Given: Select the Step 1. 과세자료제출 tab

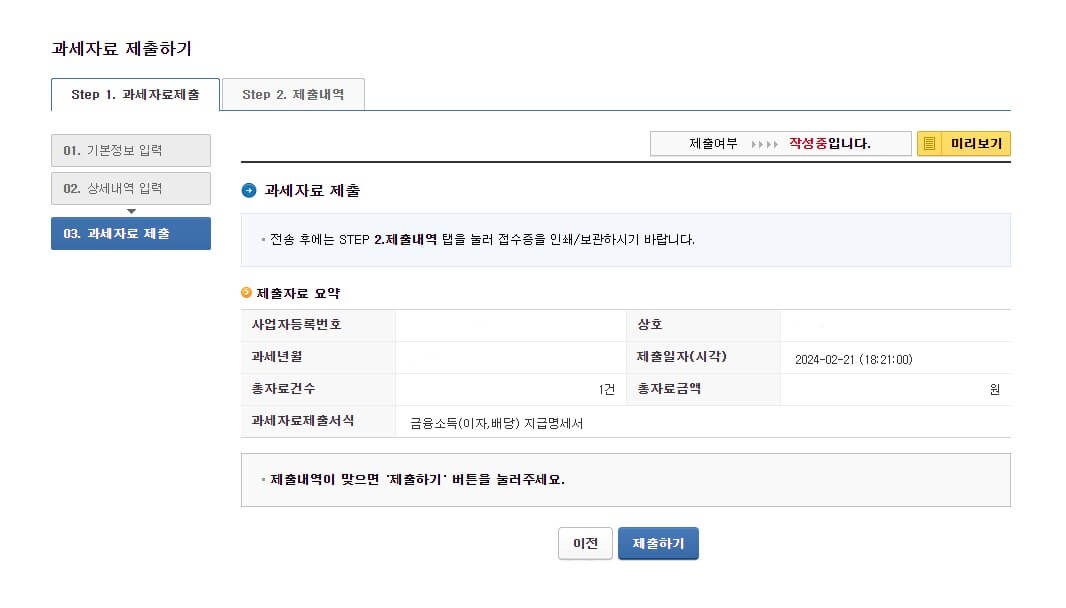Looking at the screenshot, I should click(135, 94).
